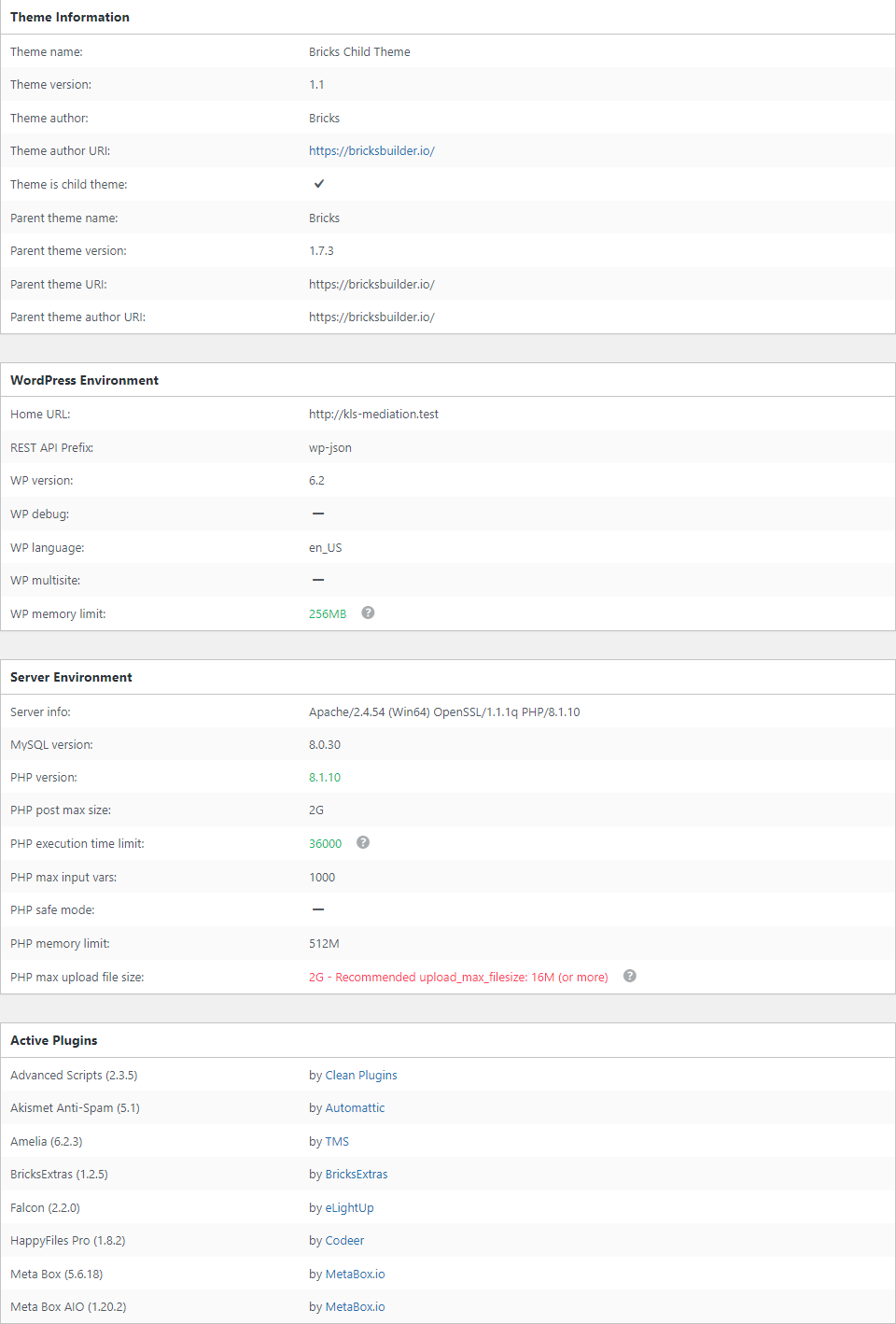896x1324 pixels.
Task: Select the wp-json REST API prefix value
Action: (x=330, y=448)
